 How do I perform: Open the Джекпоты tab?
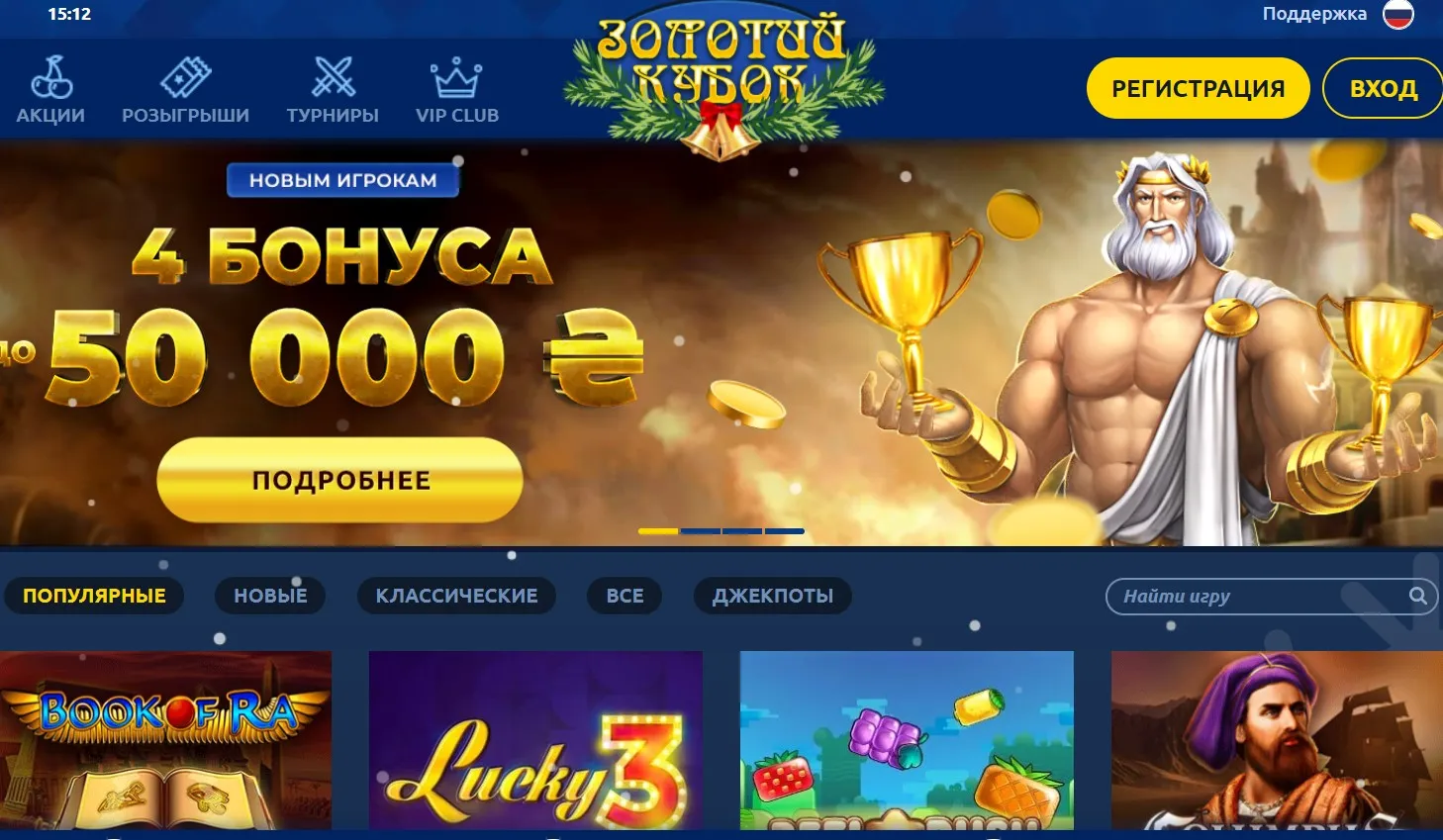click(773, 596)
